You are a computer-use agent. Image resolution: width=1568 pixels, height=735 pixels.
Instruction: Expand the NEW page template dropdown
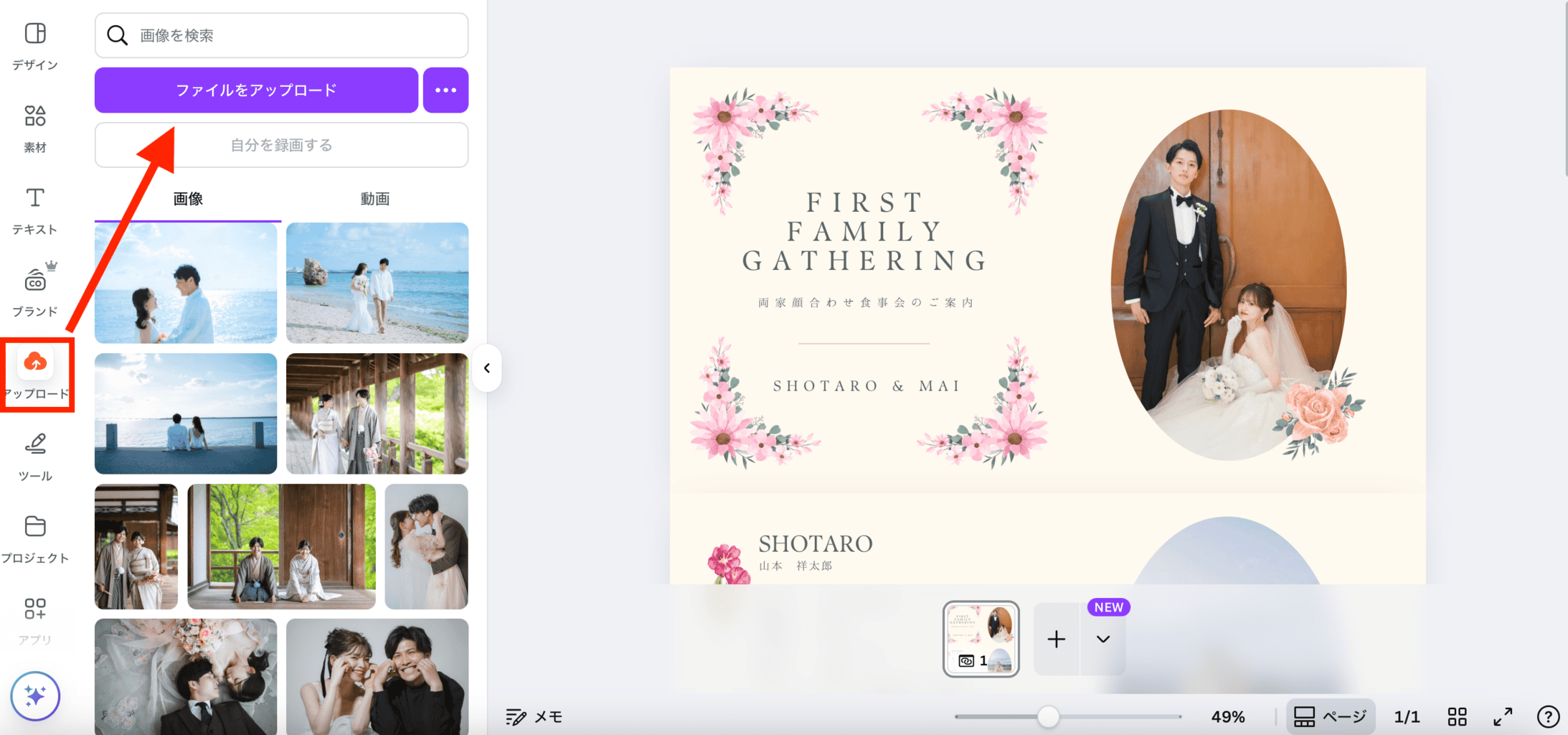[1103, 639]
